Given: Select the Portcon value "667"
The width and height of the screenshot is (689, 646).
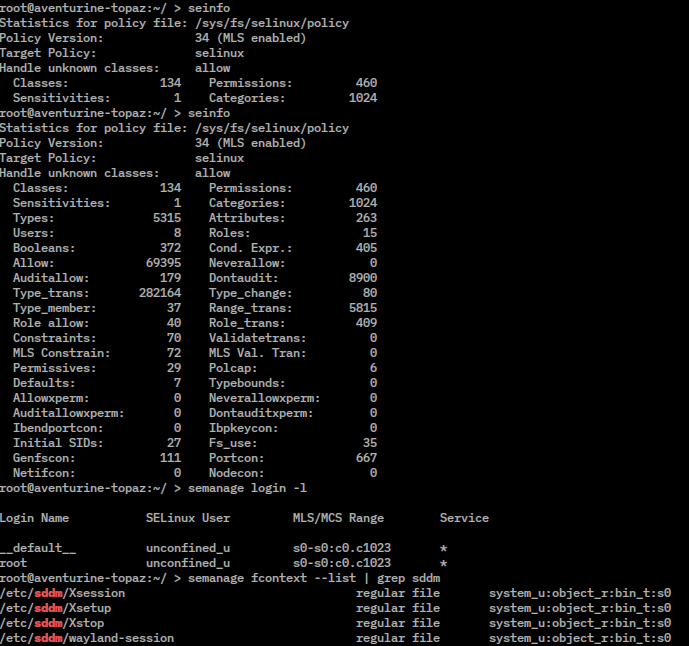Looking at the screenshot, I should coord(366,458).
